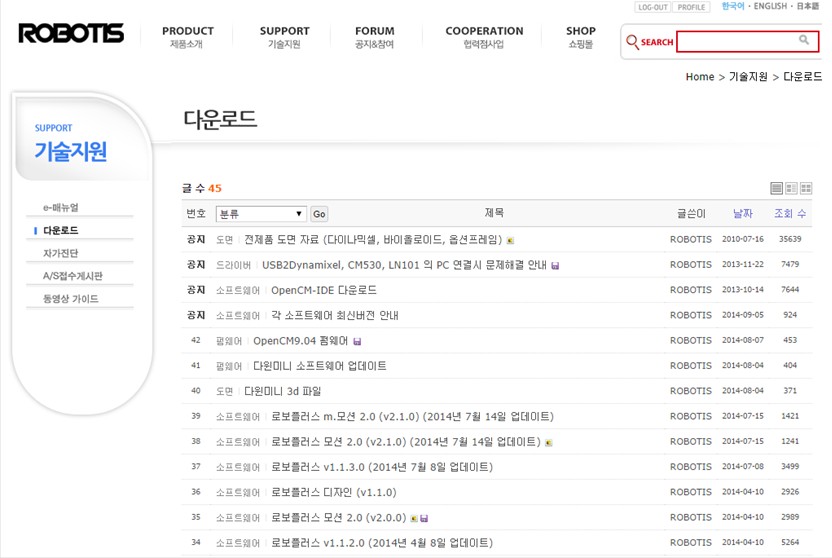
Task: Open the PRODUCT 제품소개 menu
Action: click(x=187, y=37)
